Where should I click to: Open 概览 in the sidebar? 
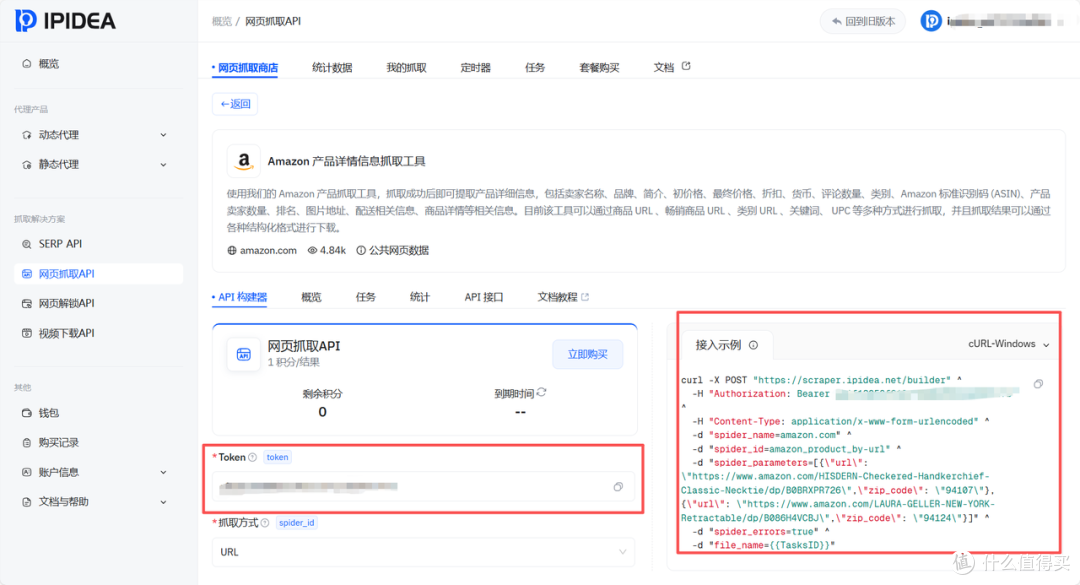pyautogui.click(x=48, y=63)
